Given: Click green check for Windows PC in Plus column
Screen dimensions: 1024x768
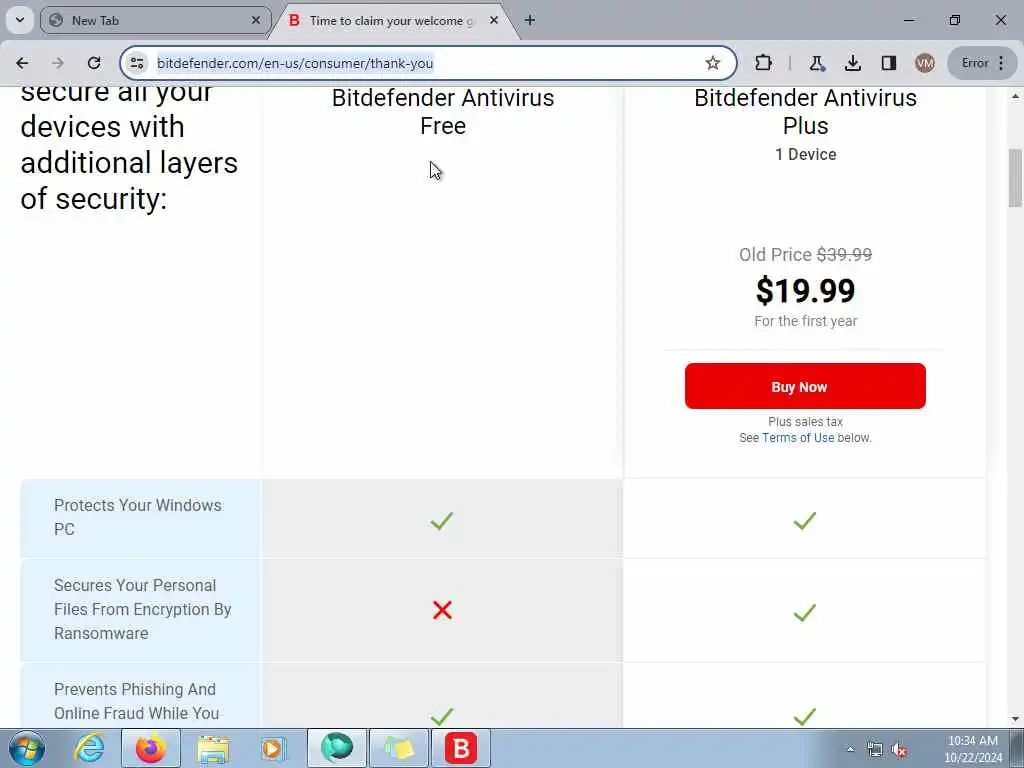Looking at the screenshot, I should (x=805, y=520).
